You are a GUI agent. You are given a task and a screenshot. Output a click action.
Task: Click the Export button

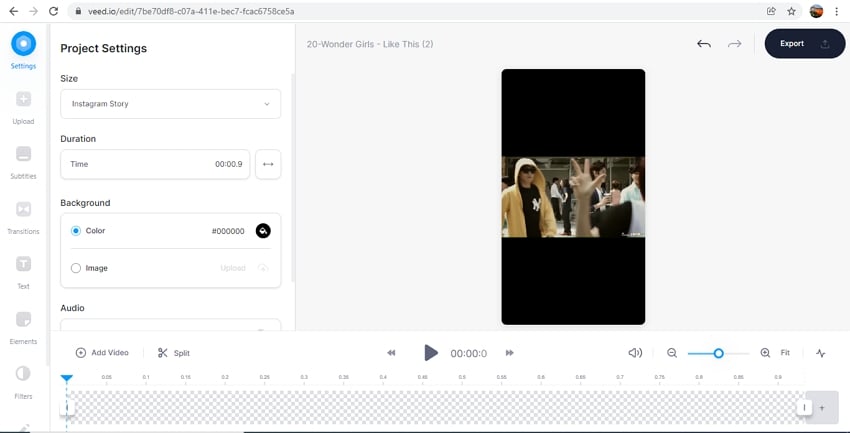805,44
